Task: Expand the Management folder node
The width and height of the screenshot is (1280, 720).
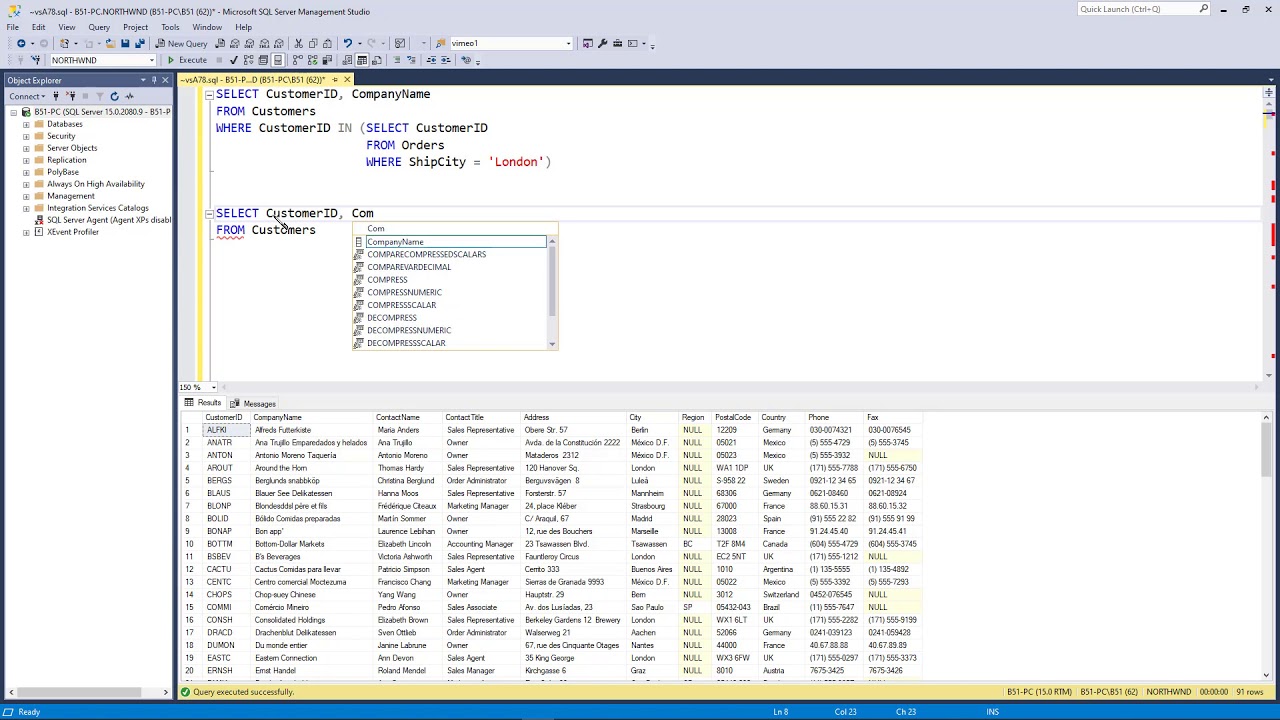Action: (x=26, y=196)
